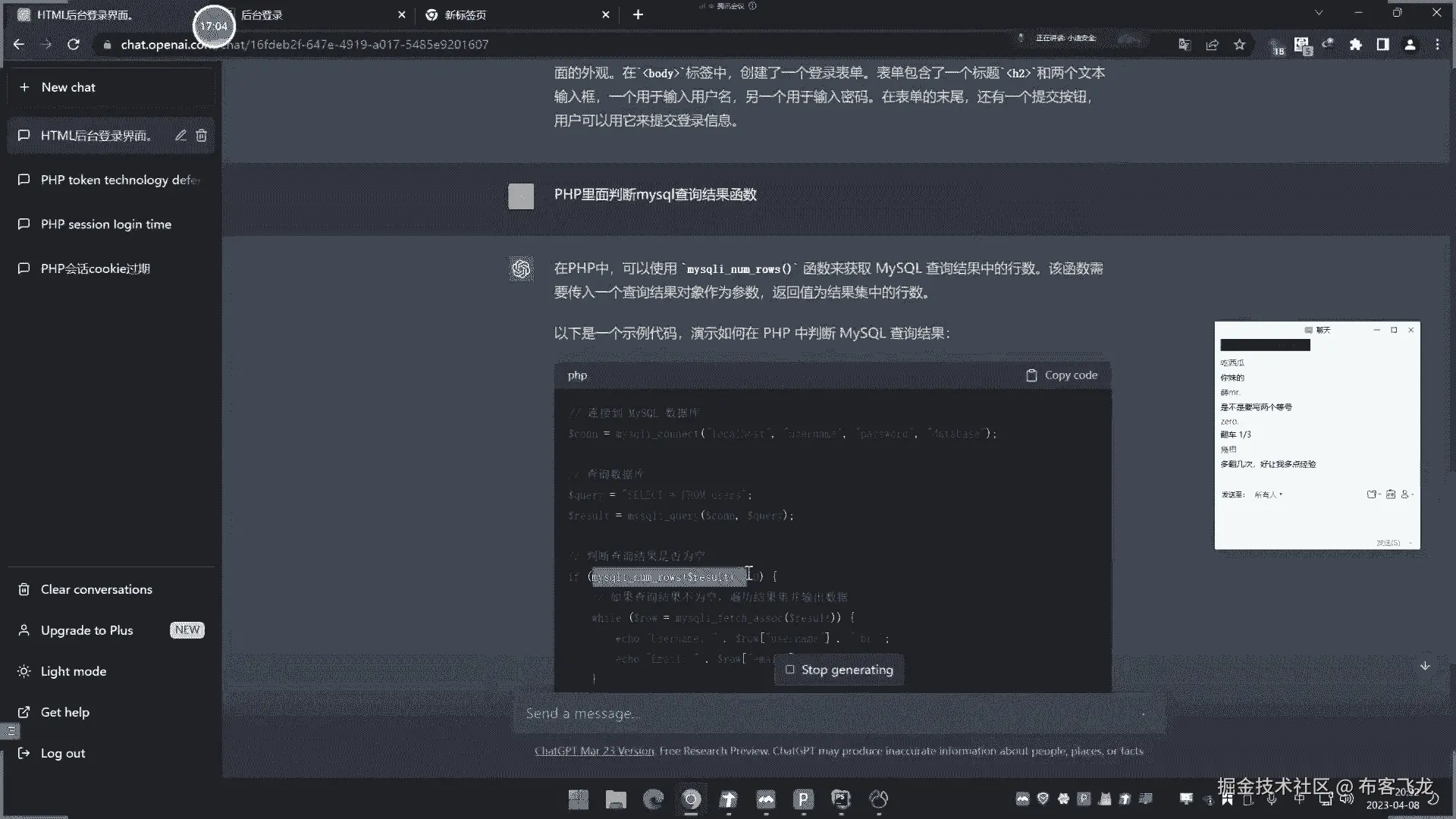
Task: Reload the page with the refresh icon
Action: pyautogui.click(x=74, y=45)
